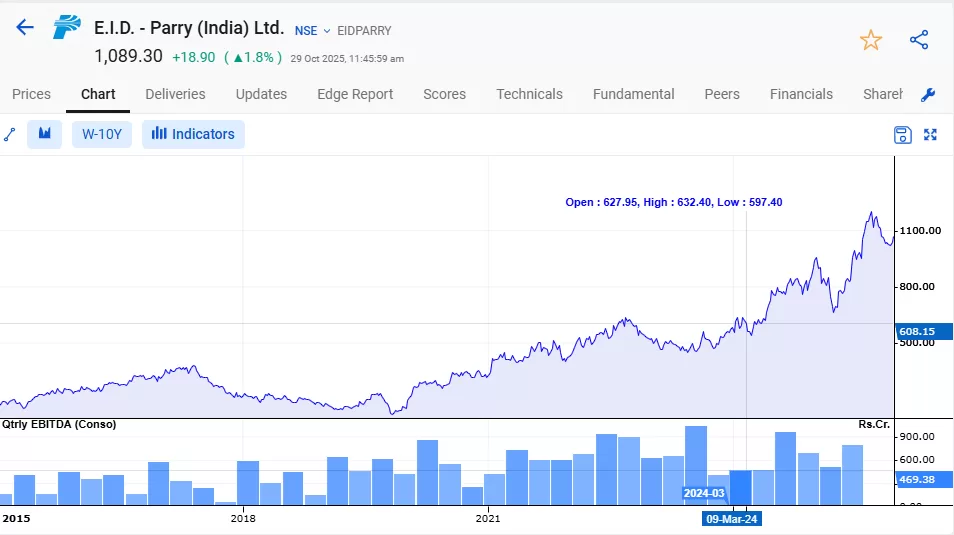This screenshot has height=535, width=954.
Task: Open the Financials tab
Action: pyautogui.click(x=801, y=94)
